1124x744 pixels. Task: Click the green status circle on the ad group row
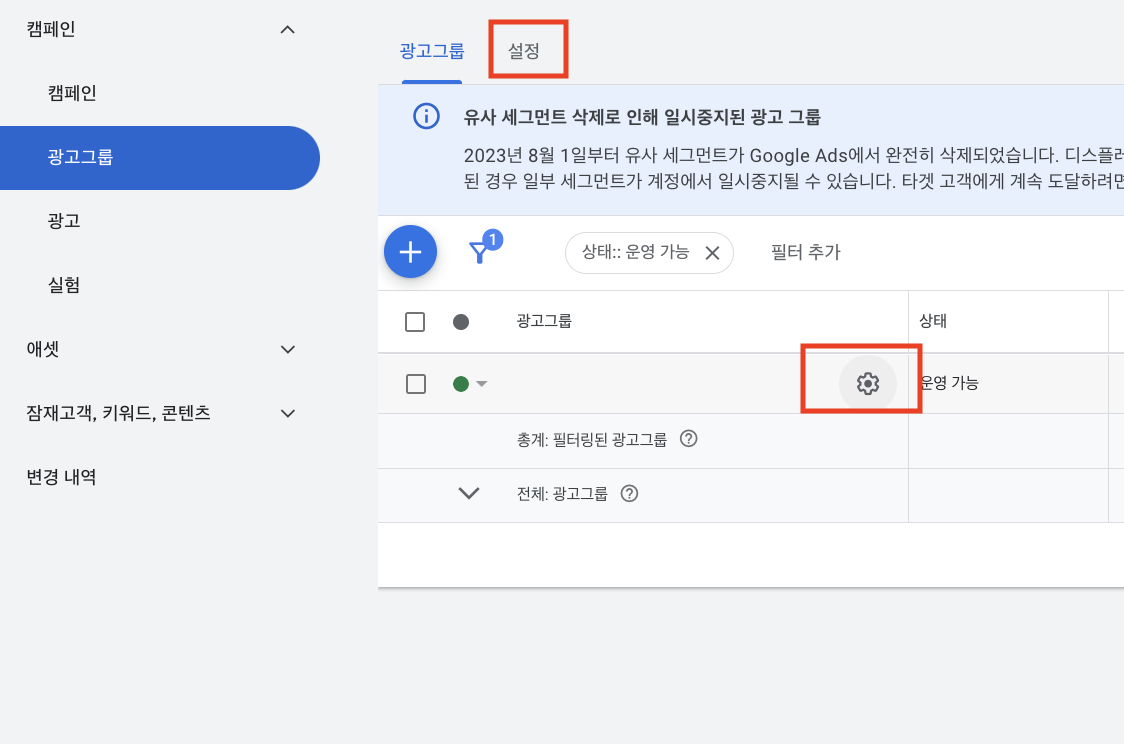(460, 383)
